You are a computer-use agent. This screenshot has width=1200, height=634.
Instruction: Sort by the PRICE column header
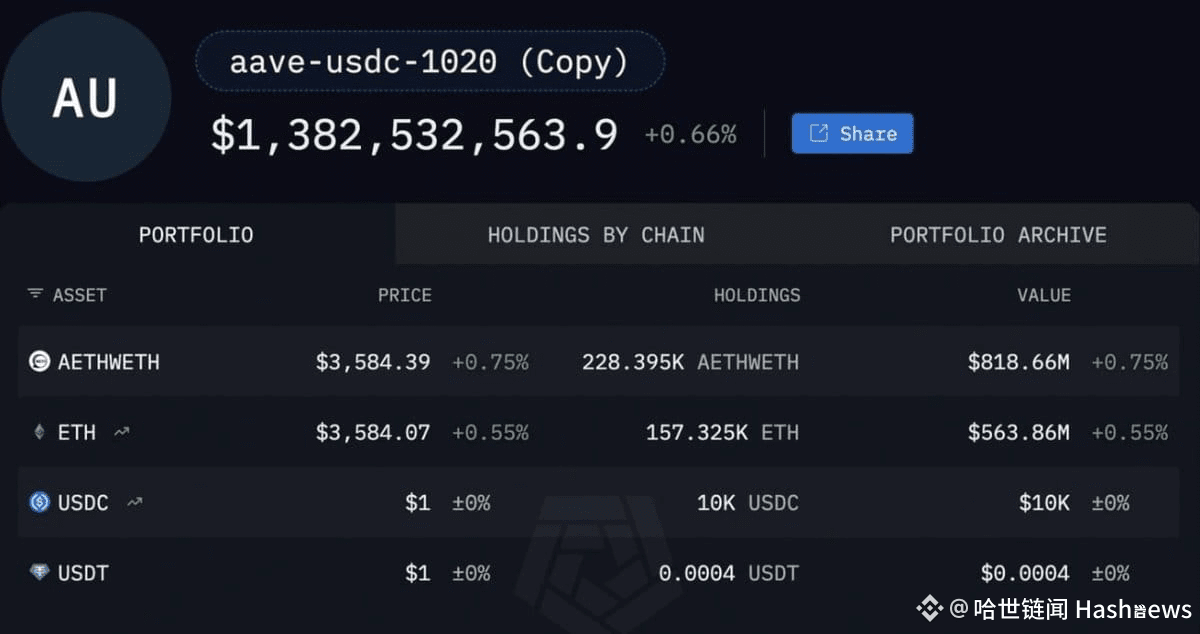pyautogui.click(x=404, y=295)
